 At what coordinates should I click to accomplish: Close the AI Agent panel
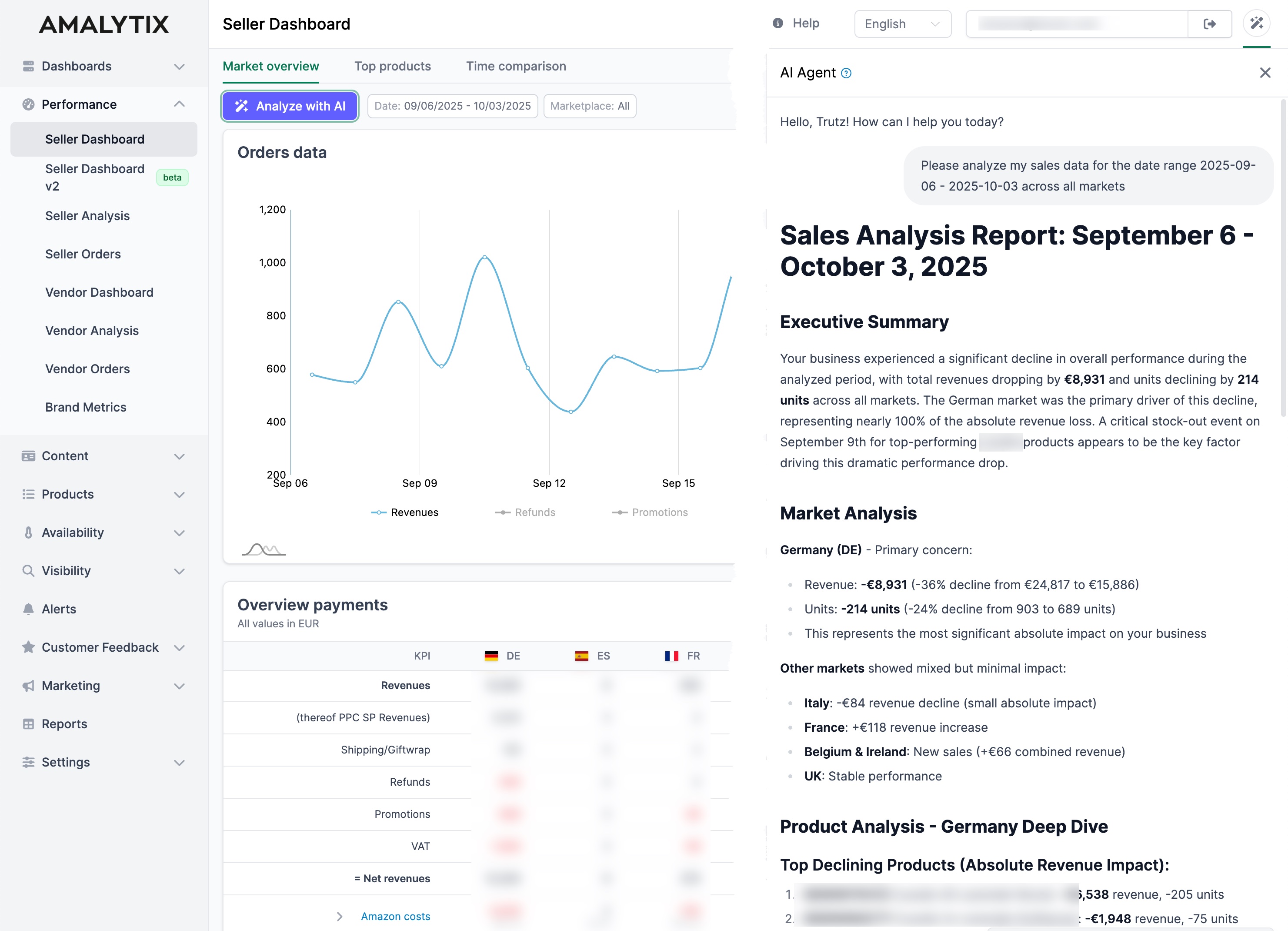click(x=1265, y=73)
